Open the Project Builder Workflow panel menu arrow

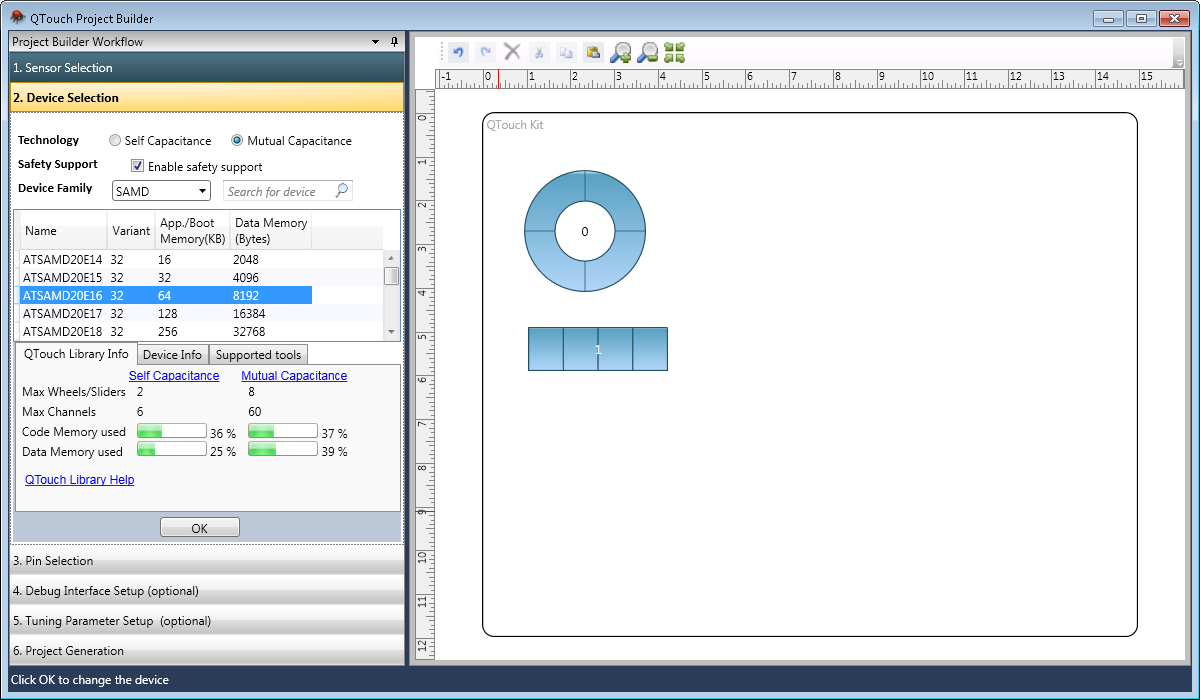coord(375,42)
